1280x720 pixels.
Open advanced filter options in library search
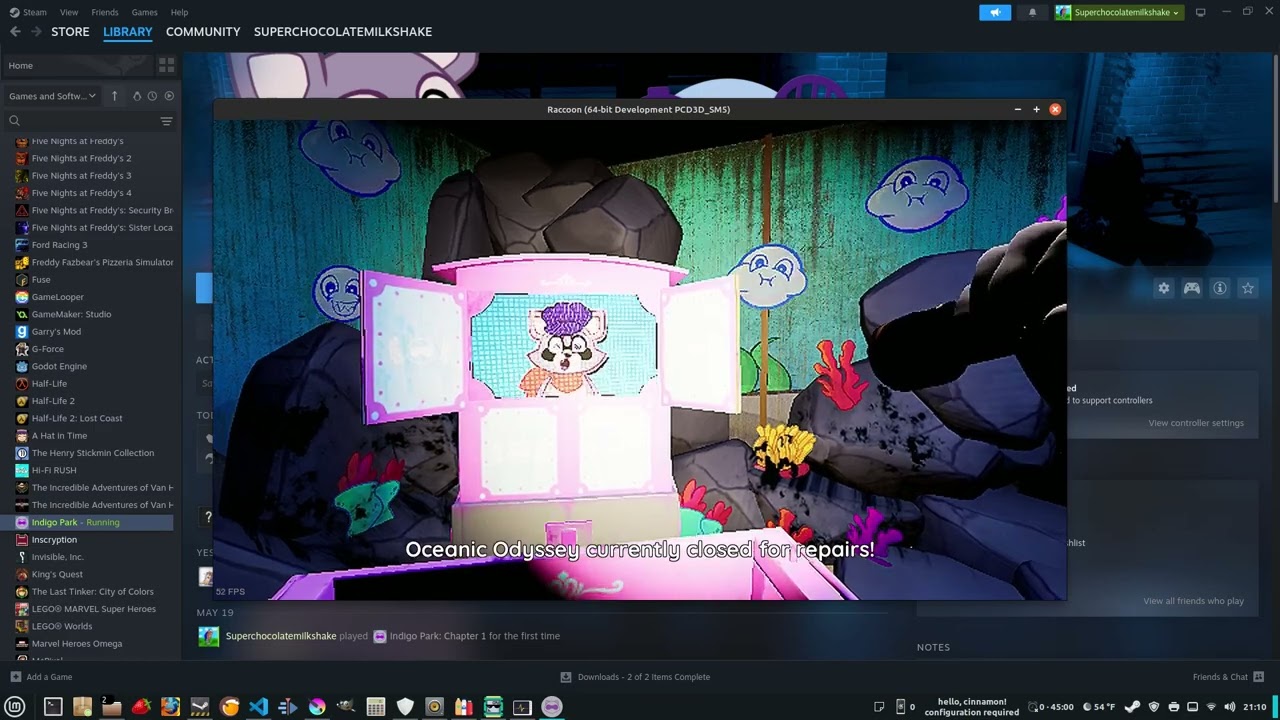click(x=166, y=121)
